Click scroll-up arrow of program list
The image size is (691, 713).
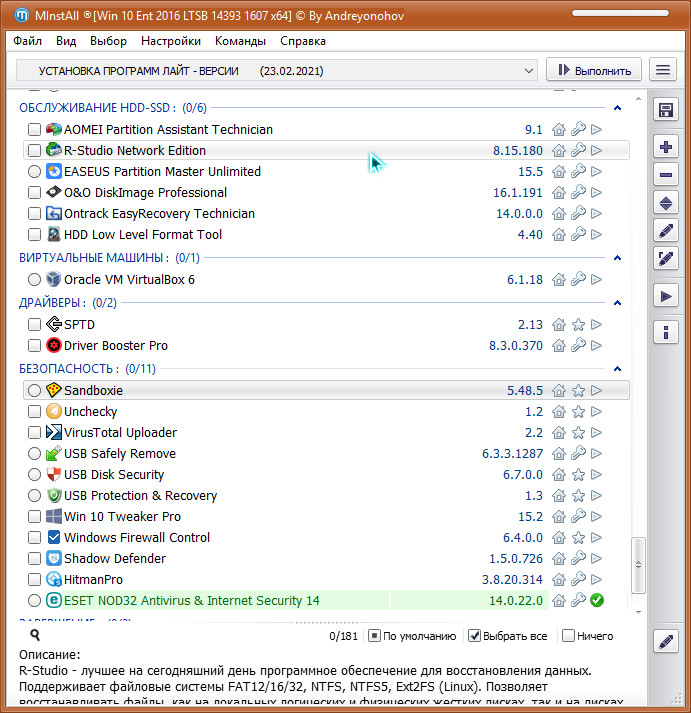coord(638,99)
